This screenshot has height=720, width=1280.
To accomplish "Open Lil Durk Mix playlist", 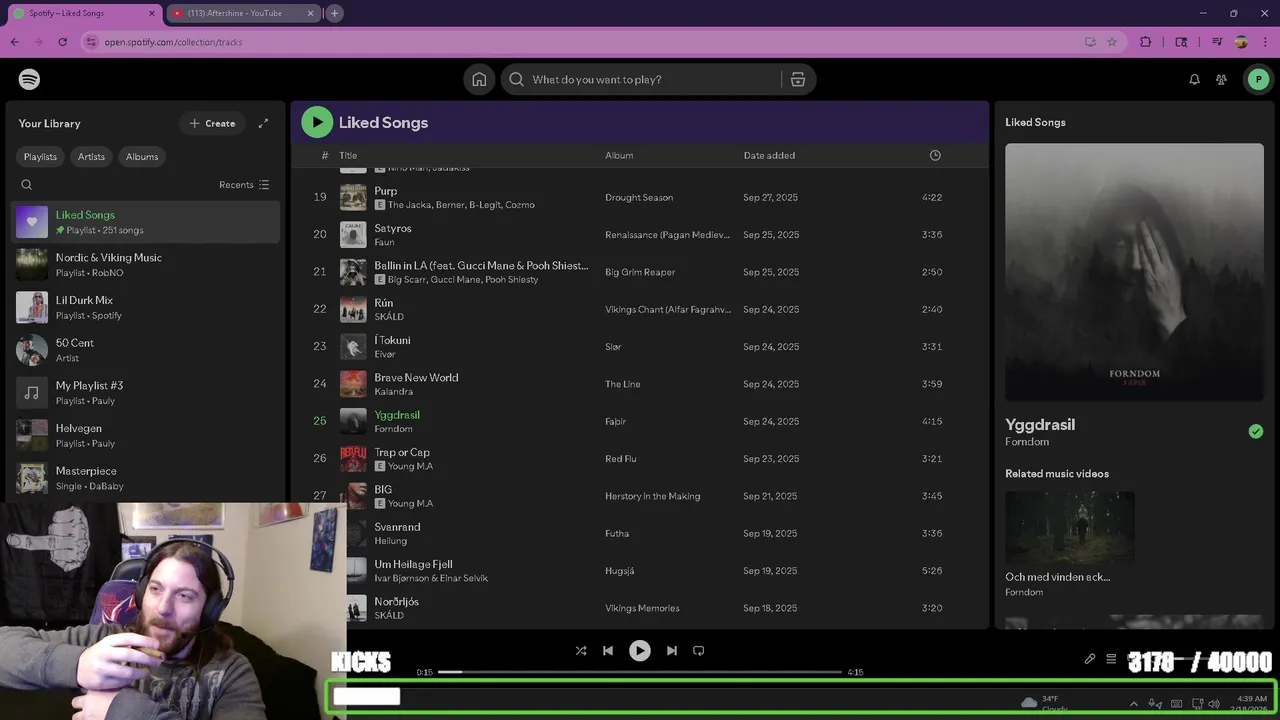I will tap(146, 307).
